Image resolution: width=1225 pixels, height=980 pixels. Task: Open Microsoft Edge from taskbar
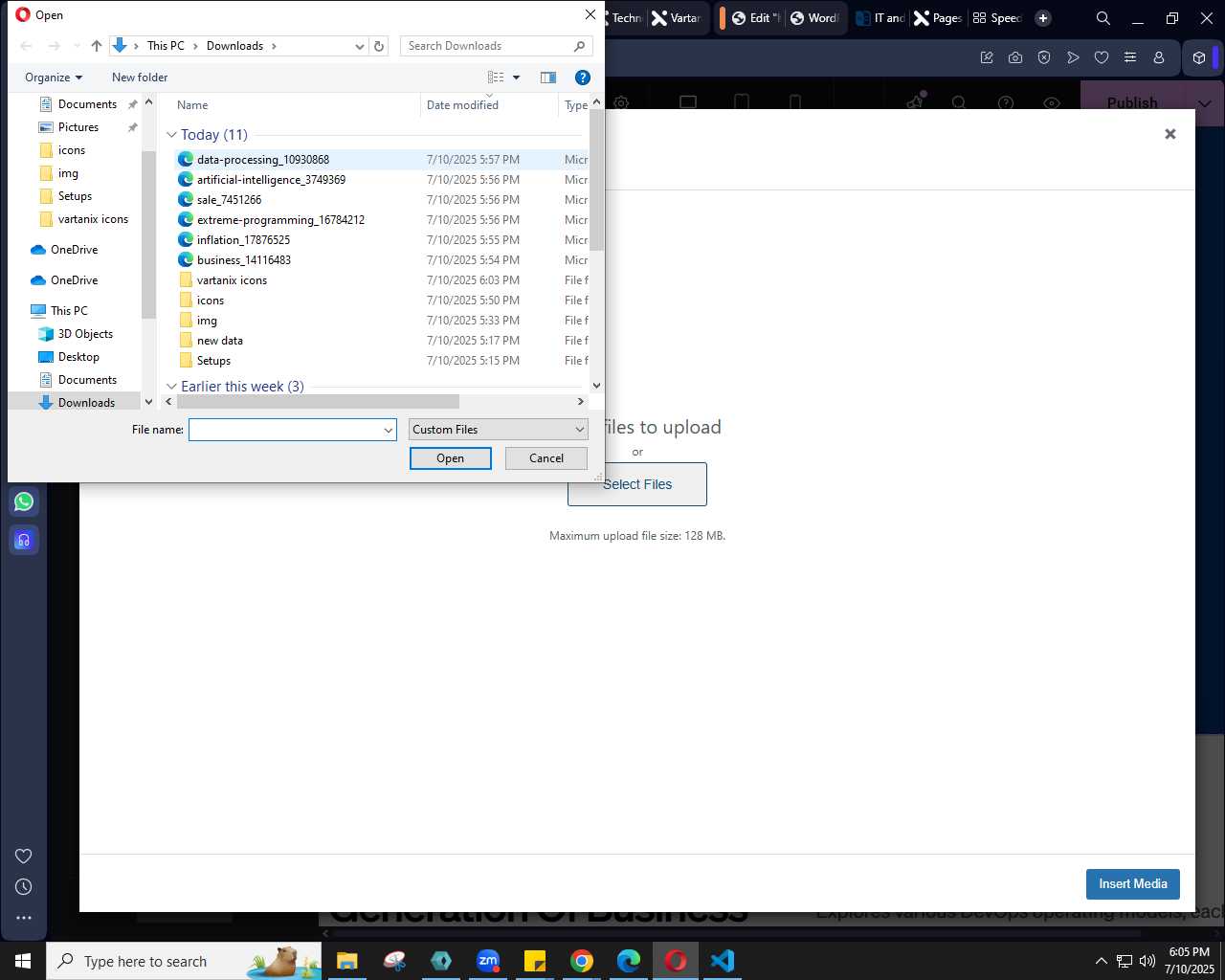[629, 961]
